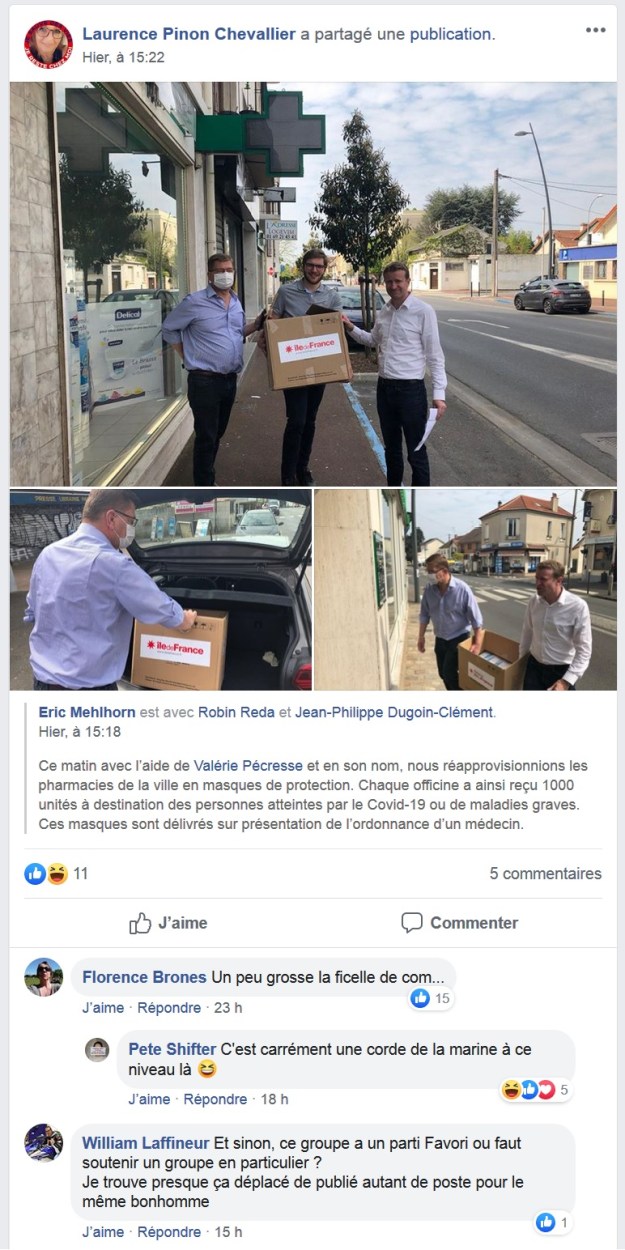The height and width of the screenshot is (1250, 625).
Task: View the 15 likes on Florence's comment
Action: [431, 998]
